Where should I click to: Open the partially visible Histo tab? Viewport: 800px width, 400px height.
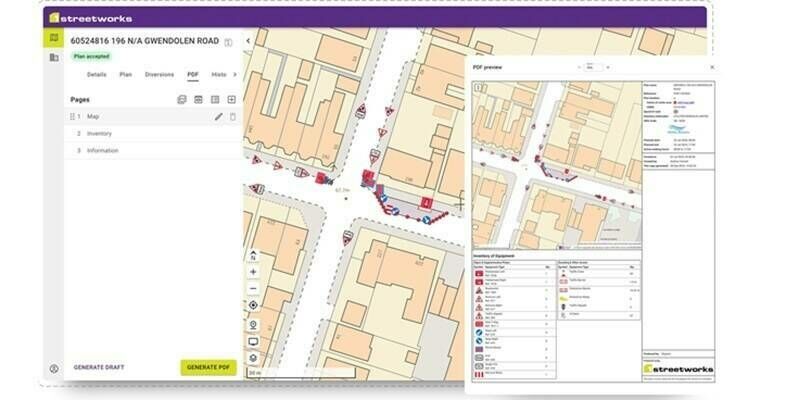pos(219,74)
